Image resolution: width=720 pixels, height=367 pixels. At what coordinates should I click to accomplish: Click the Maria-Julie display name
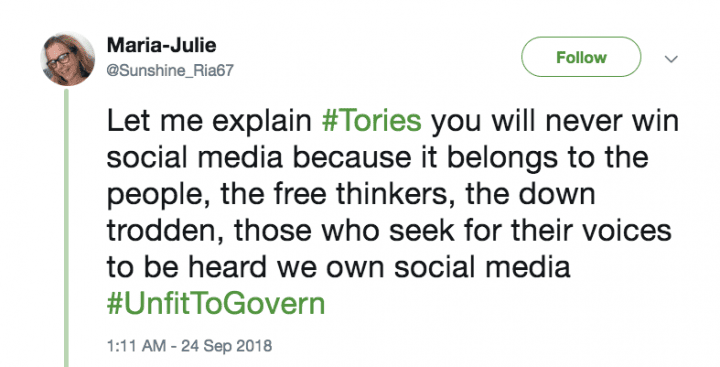click(161, 45)
